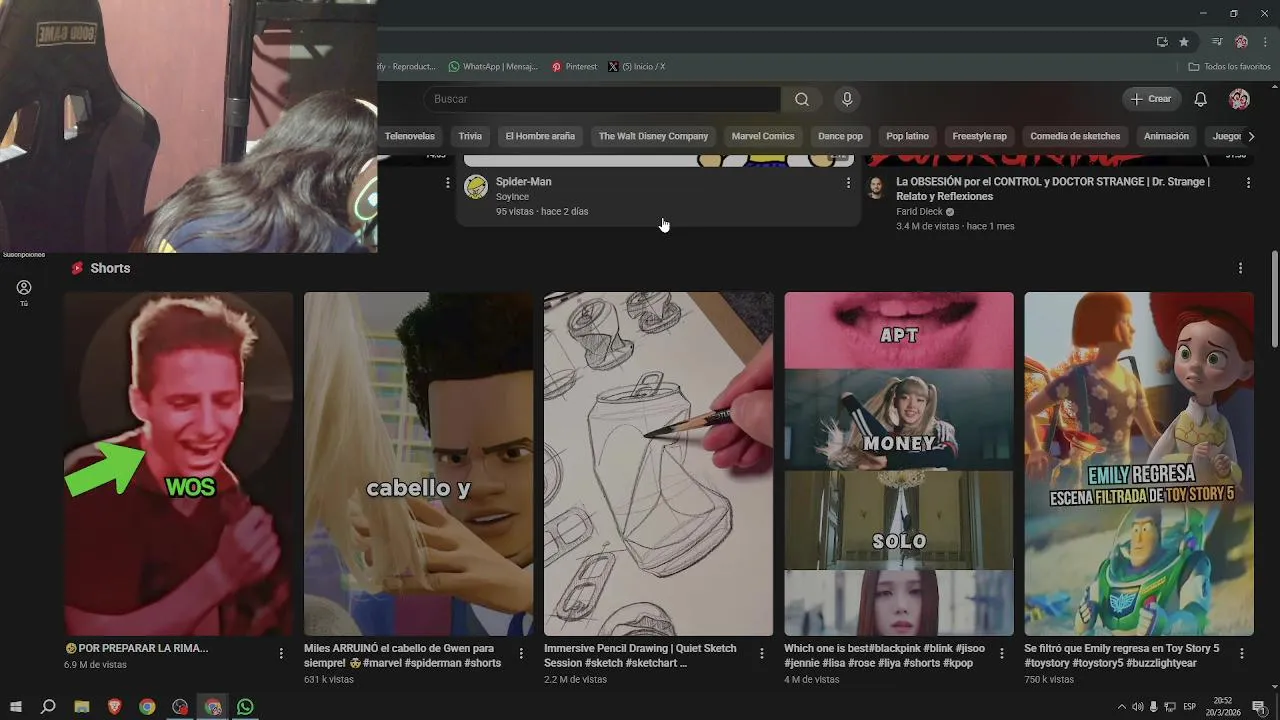This screenshot has width=1280, height=720.
Task: Select the Trivia filter chip
Action: [470, 136]
